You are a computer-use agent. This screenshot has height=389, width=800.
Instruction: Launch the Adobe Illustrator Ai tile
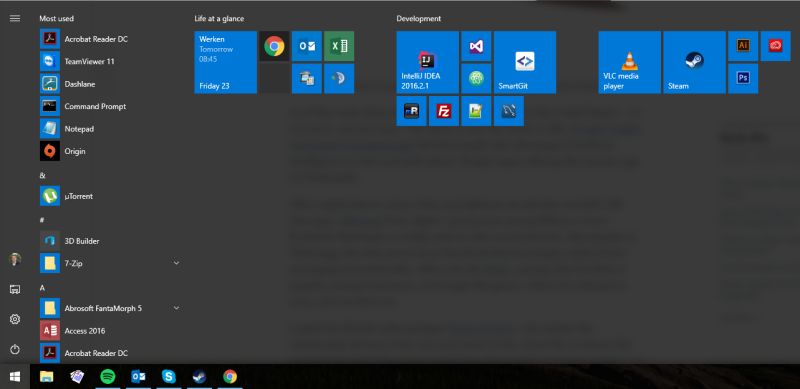click(x=743, y=46)
